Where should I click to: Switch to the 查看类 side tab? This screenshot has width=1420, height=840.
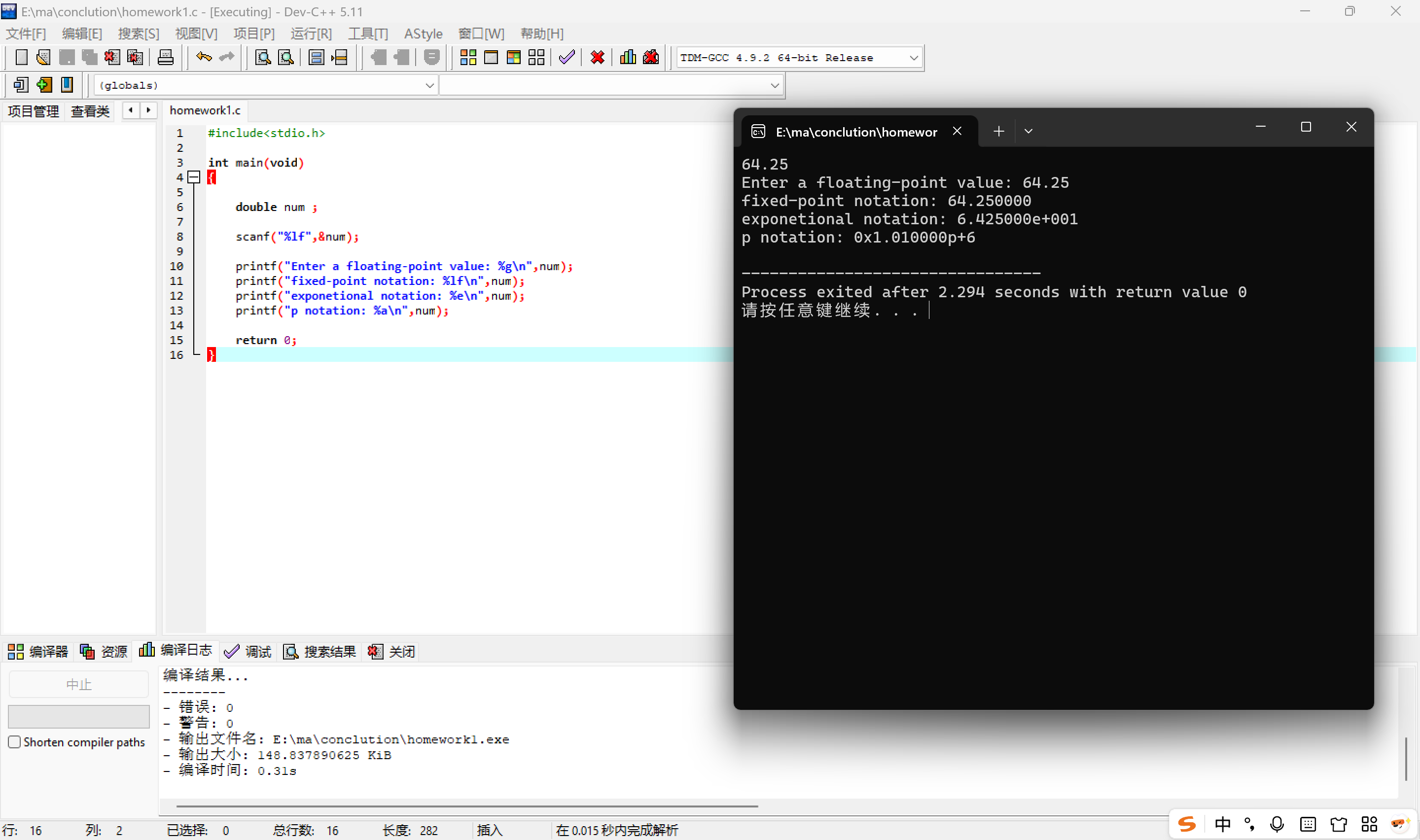tap(90, 111)
